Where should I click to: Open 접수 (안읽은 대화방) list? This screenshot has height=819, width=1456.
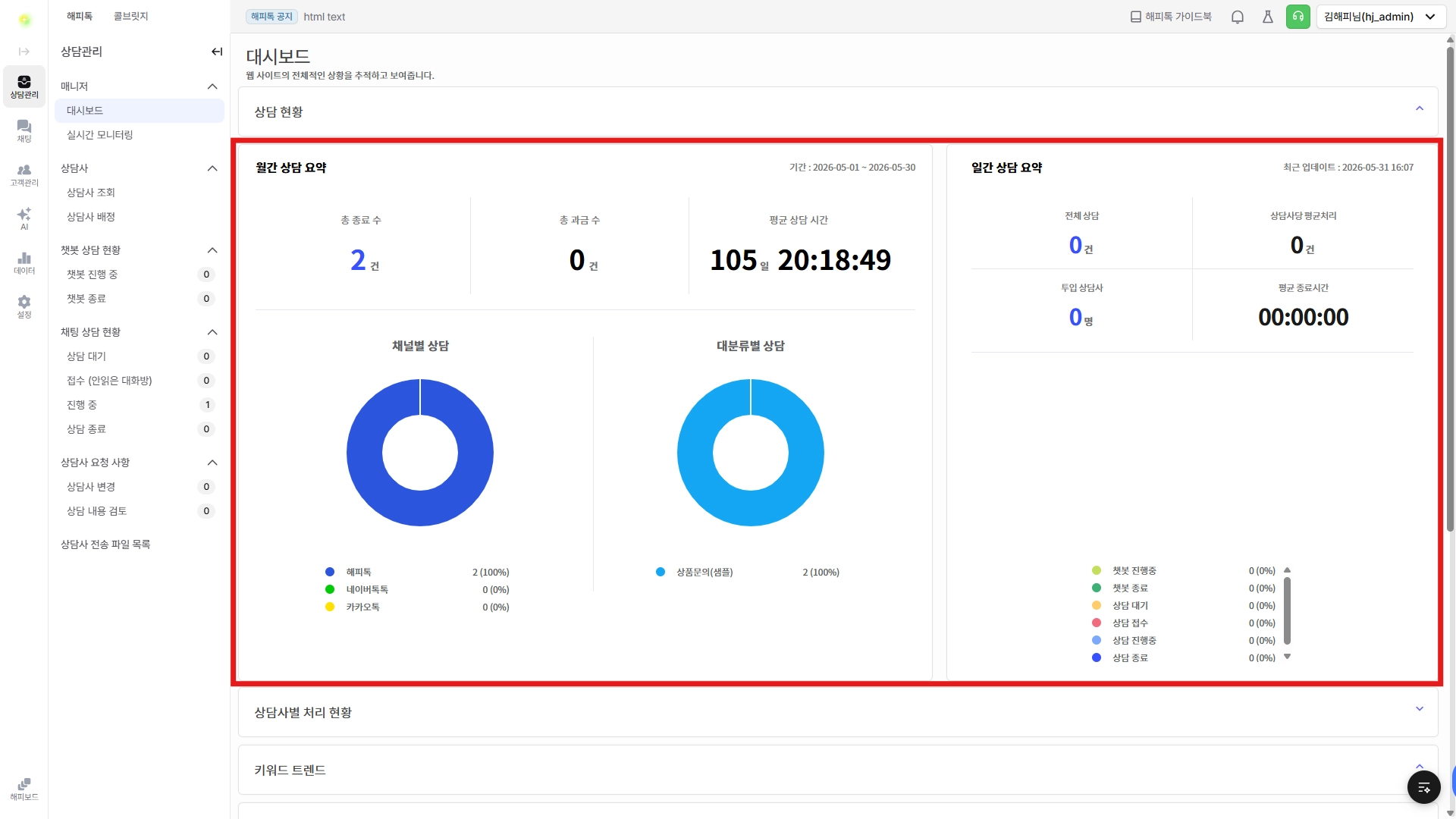(140, 381)
